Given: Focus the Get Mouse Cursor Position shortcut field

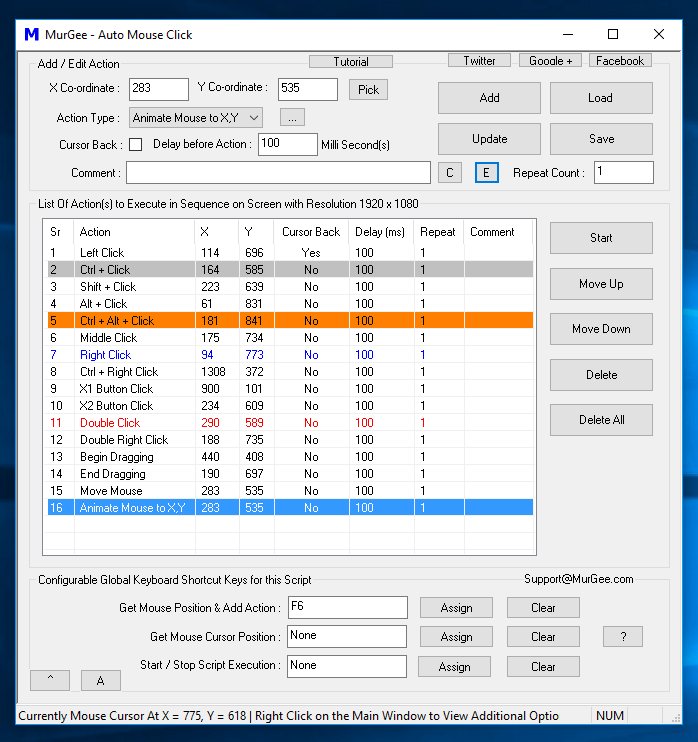Looking at the screenshot, I should [347, 636].
